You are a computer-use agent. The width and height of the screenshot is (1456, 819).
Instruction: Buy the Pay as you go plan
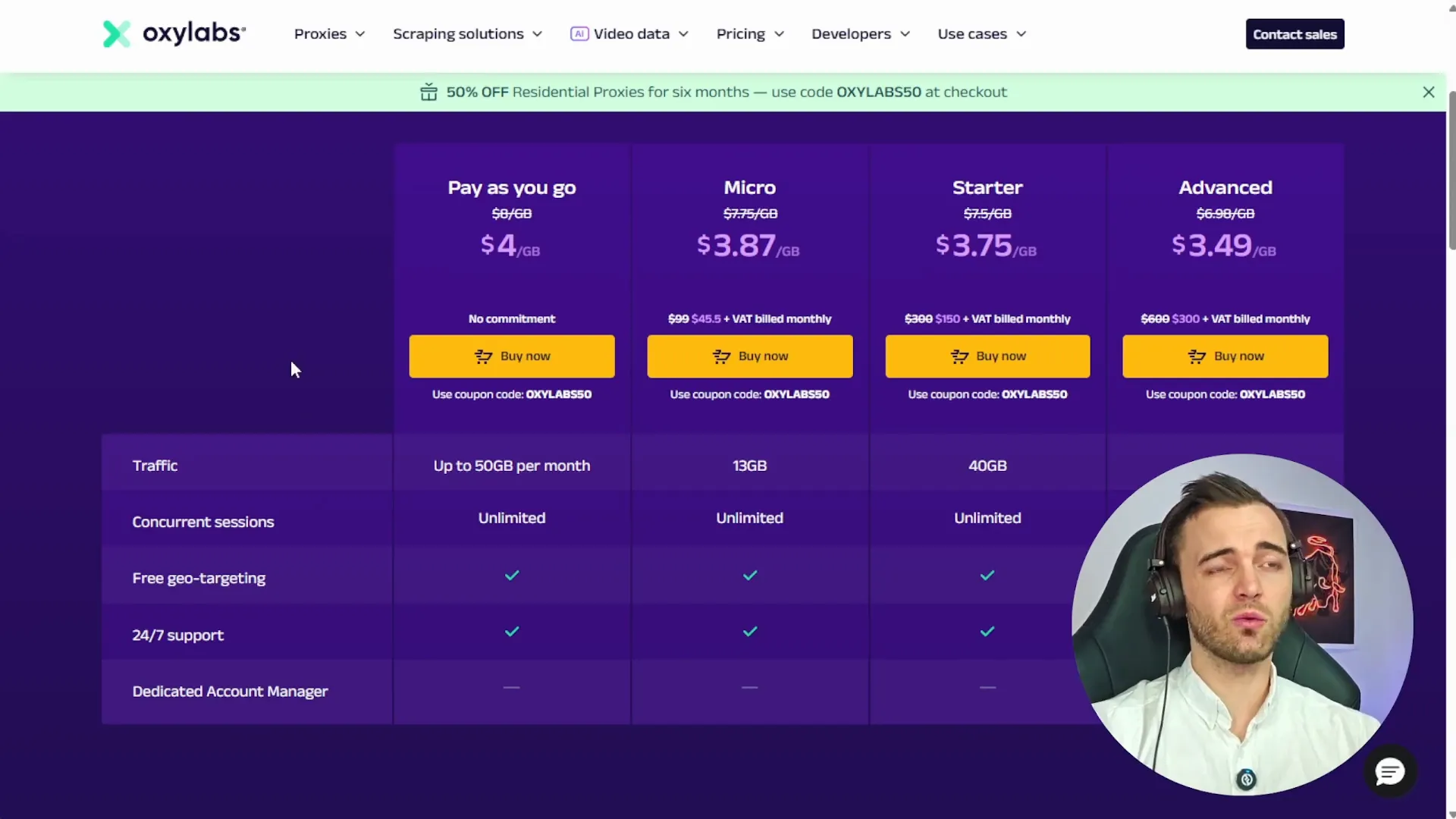tap(512, 356)
